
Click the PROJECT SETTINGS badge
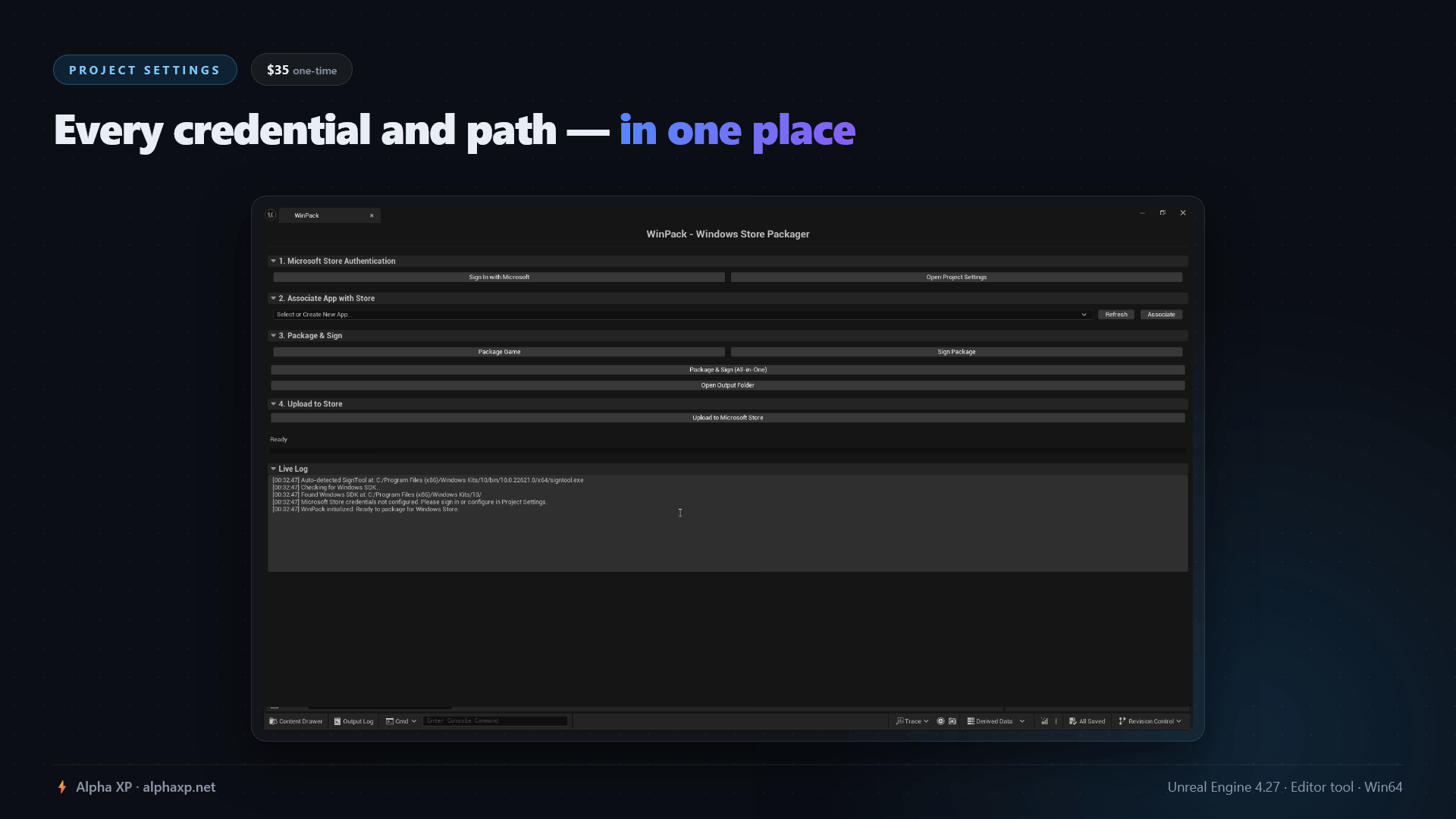click(x=145, y=70)
